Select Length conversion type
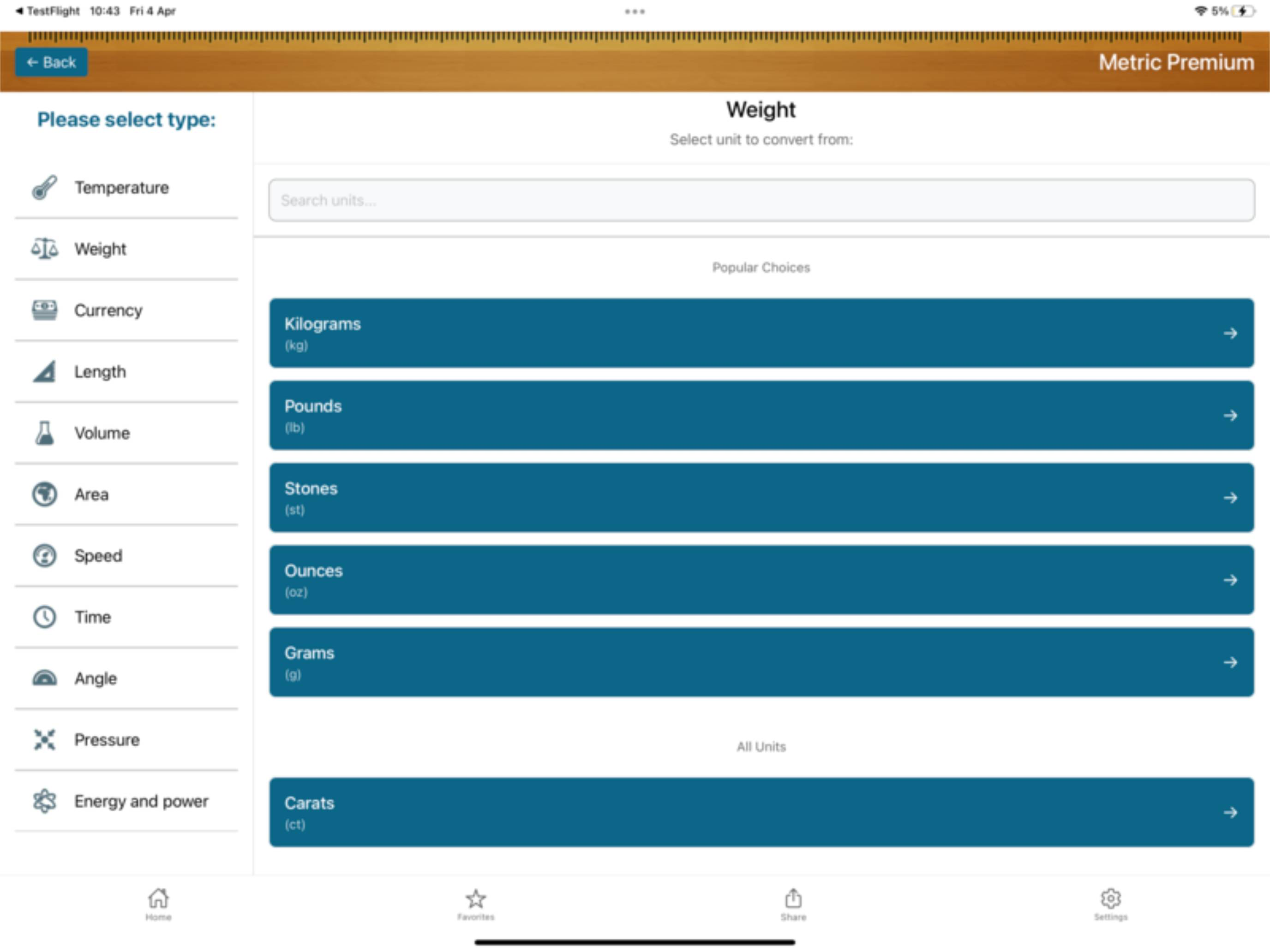Viewport: 1270px width, 952px height. (126, 372)
